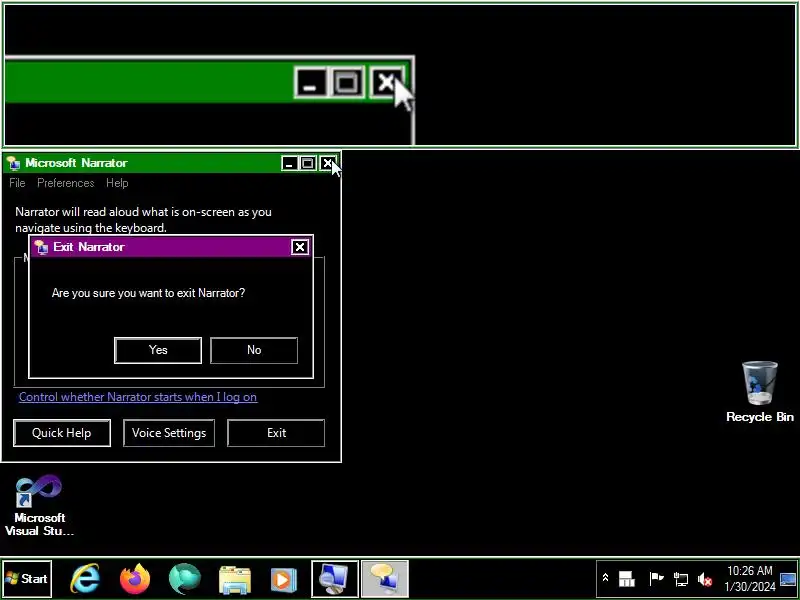Image resolution: width=800 pixels, height=600 pixels.
Task: Launch Internet Explorer from the taskbar
Action: coord(85,579)
